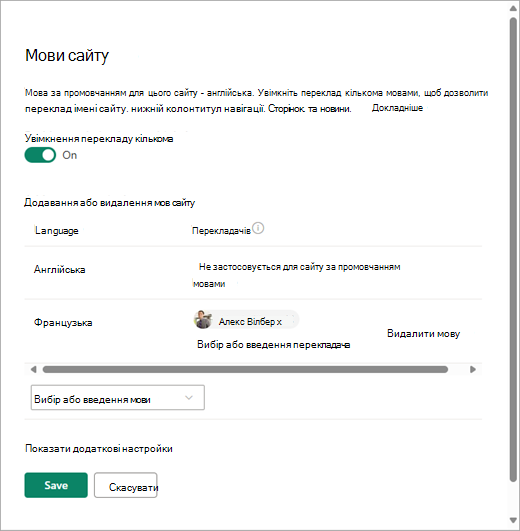Click Видалити мову for Французька

click(424, 334)
